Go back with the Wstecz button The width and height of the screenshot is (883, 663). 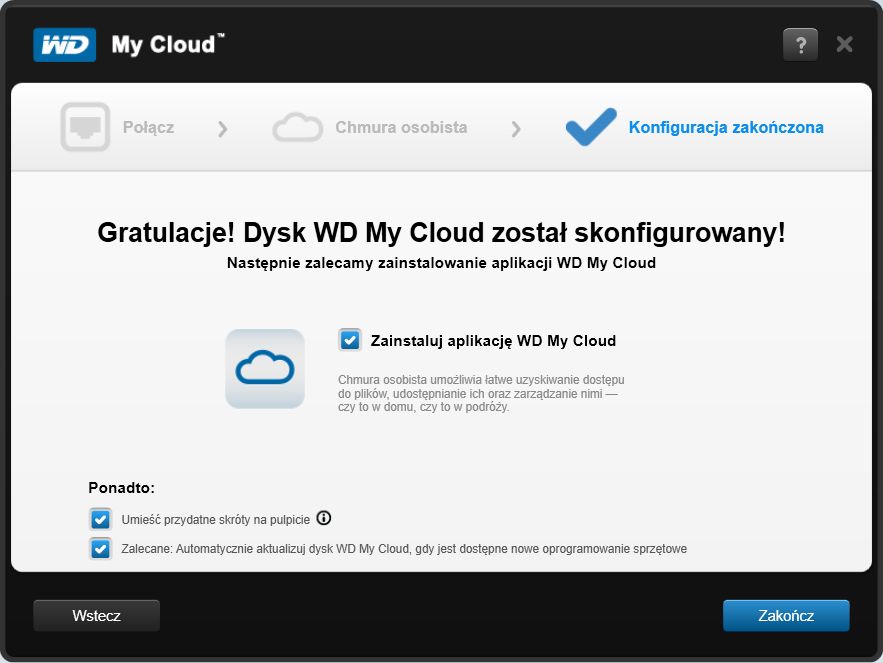[96, 615]
